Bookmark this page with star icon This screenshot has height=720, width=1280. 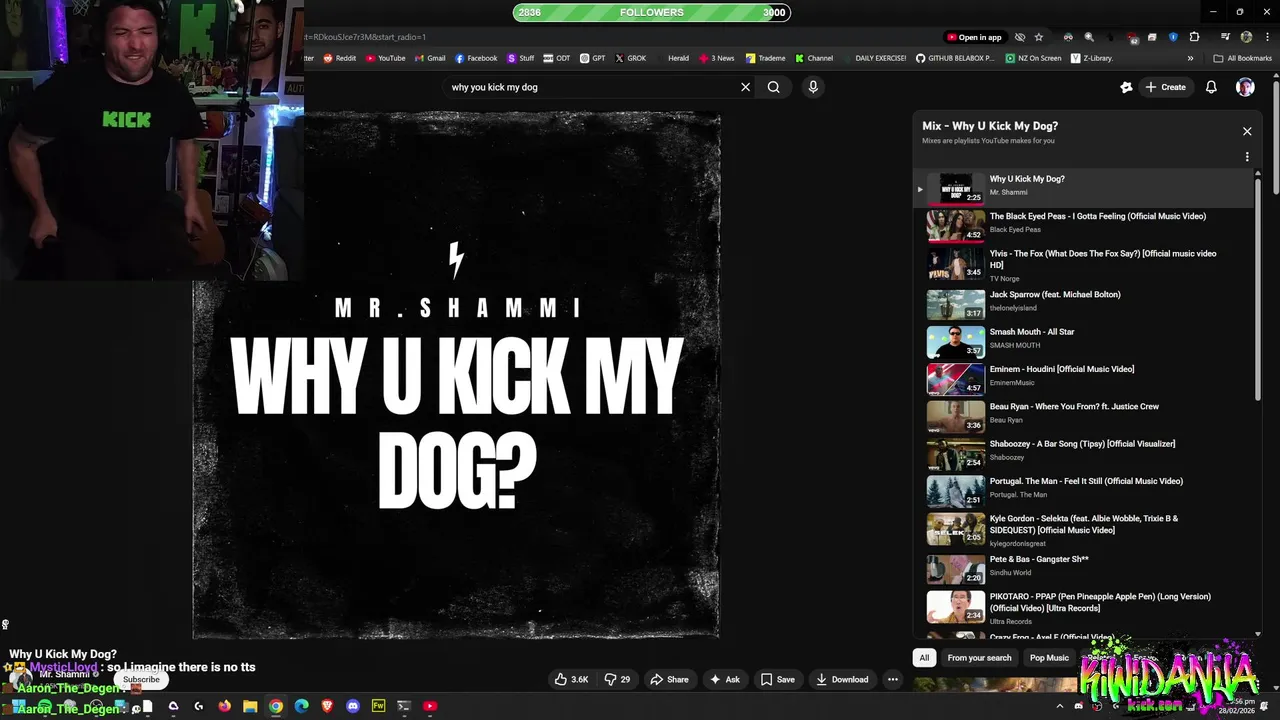tap(1039, 37)
